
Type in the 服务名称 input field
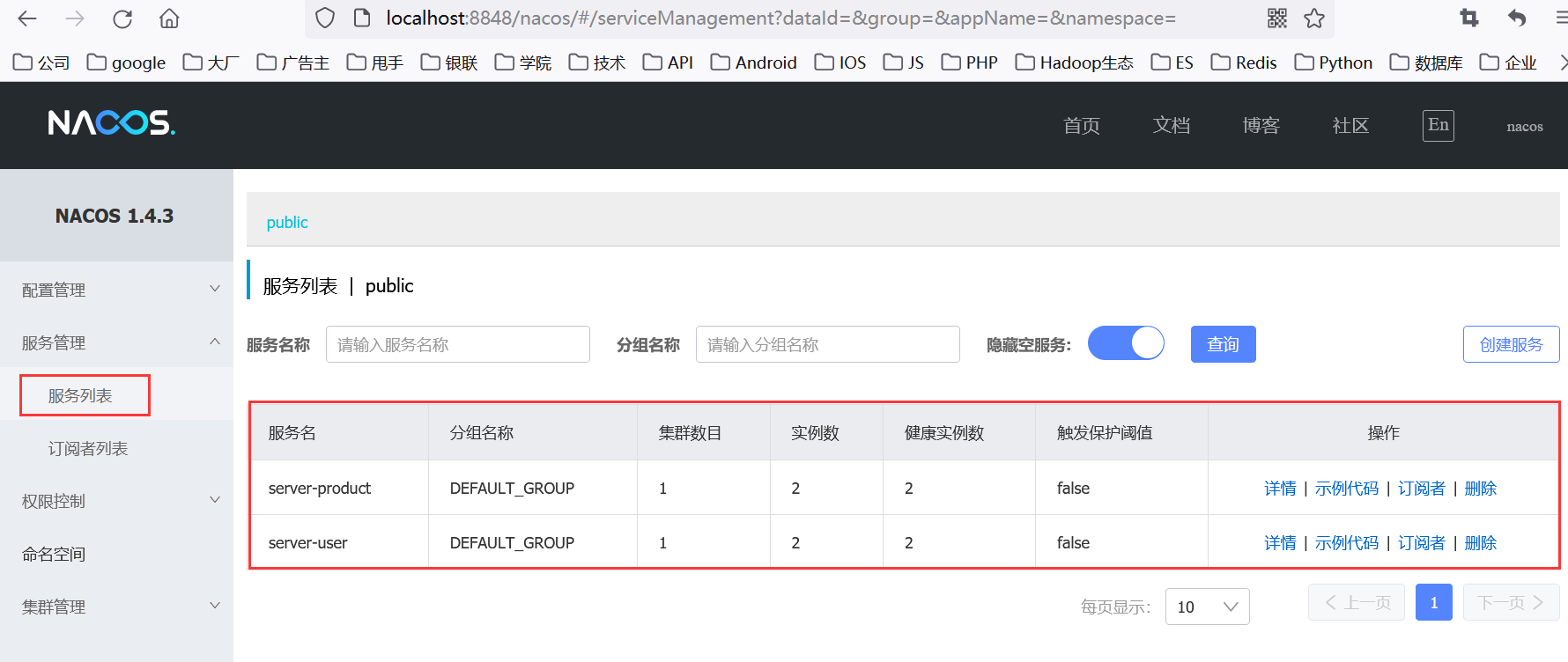pyautogui.click(x=457, y=344)
